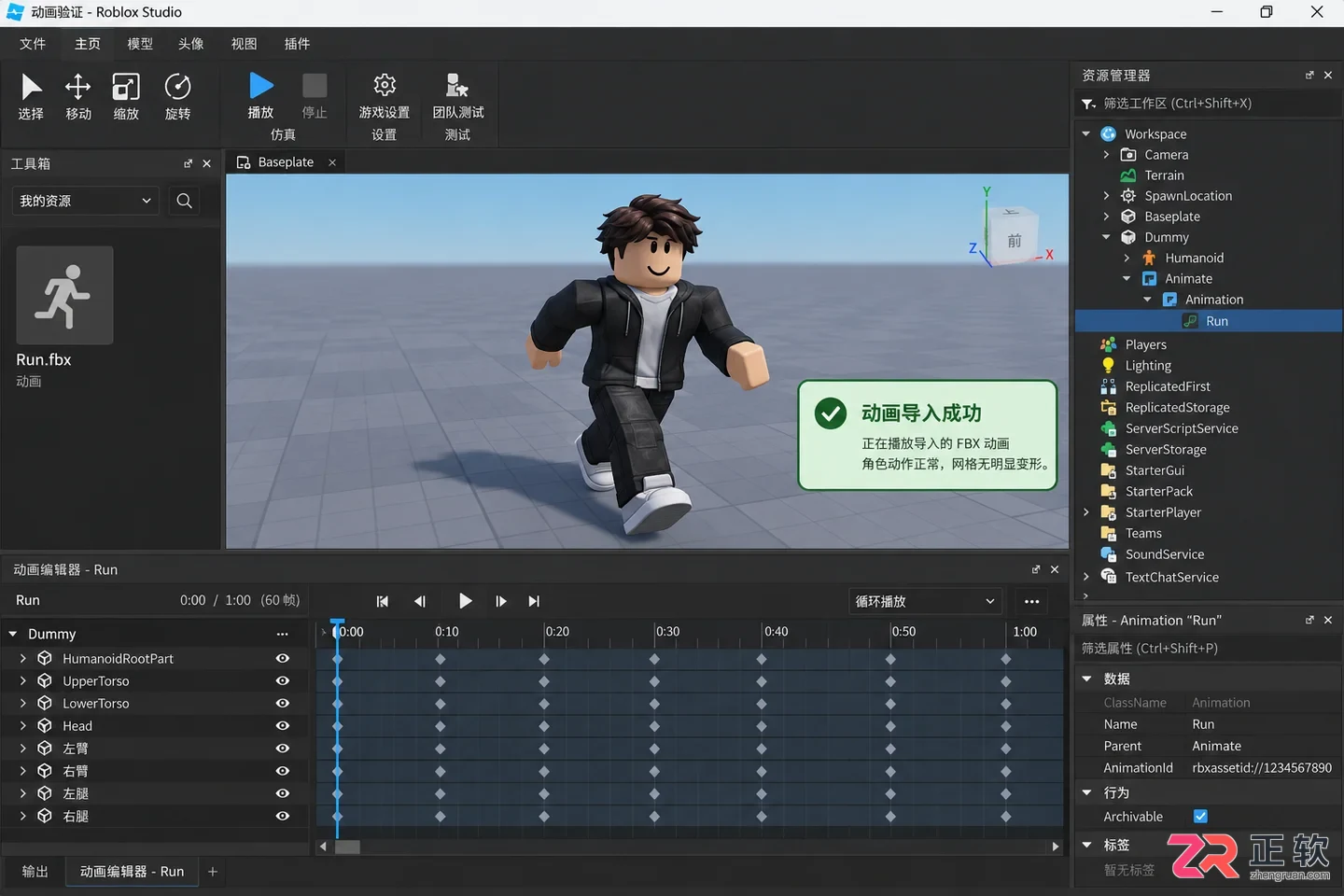Pop out the 资源管理器 panel
Viewport: 1344px width, 896px height.
tap(1309, 75)
